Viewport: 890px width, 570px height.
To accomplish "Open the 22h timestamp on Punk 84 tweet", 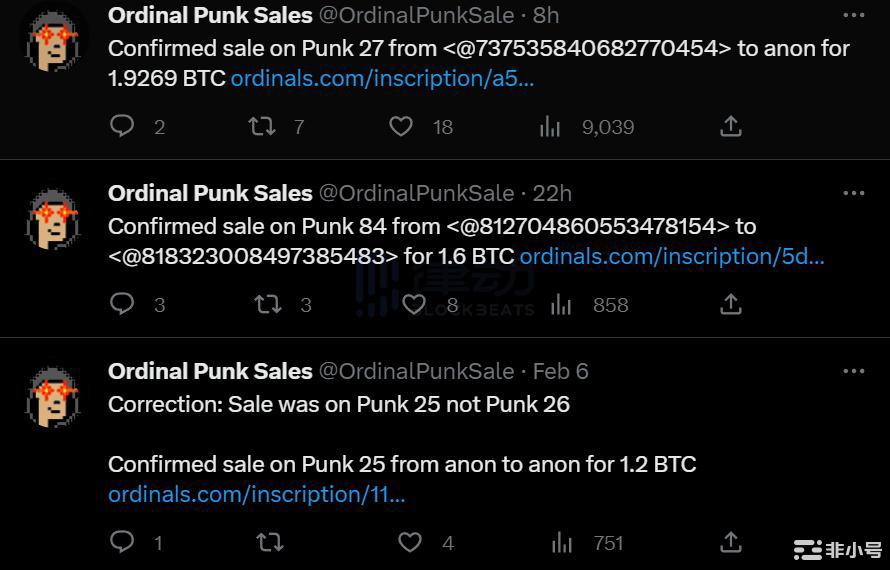I will coord(553,193).
